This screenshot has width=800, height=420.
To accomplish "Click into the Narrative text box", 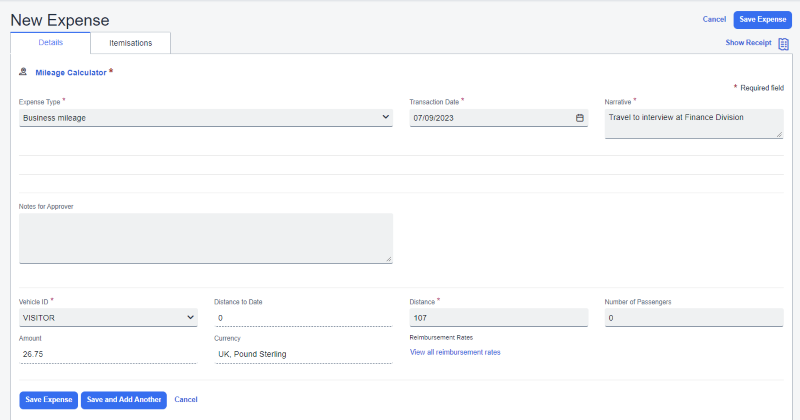I will (x=693, y=123).
